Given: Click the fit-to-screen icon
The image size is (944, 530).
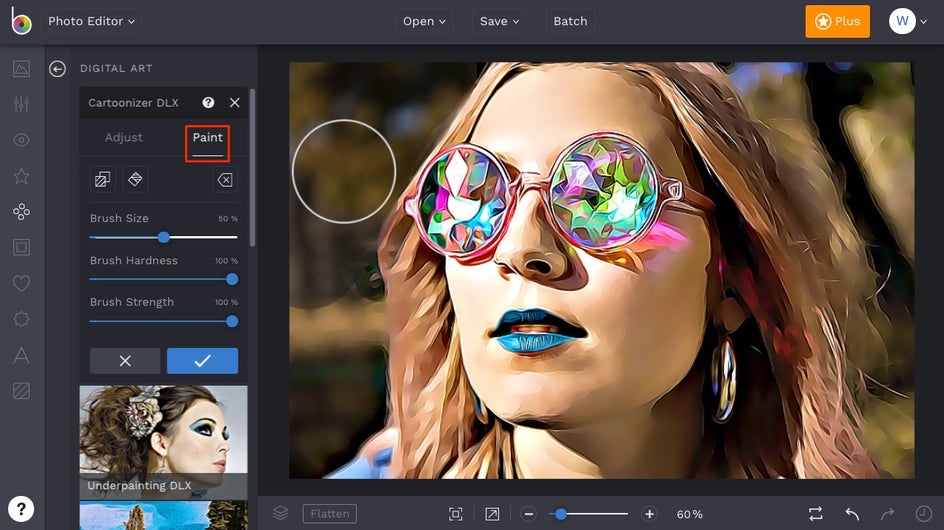Looking at the screenshot, I should tap(456, 514).
